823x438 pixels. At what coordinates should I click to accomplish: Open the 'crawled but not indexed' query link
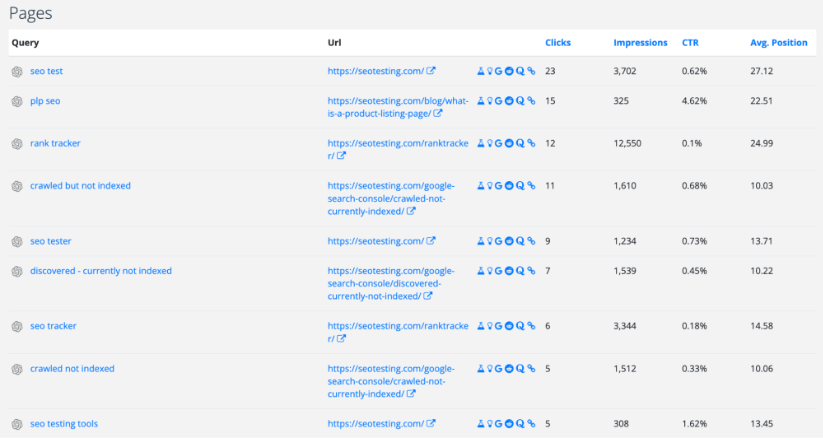(x=80, y=186)
